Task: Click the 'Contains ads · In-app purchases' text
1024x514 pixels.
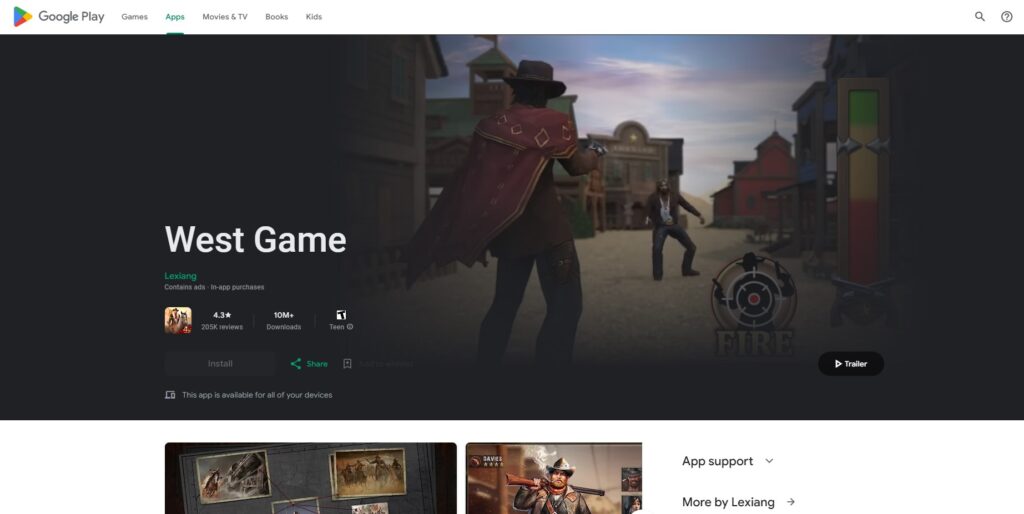Action: (214, 287)
